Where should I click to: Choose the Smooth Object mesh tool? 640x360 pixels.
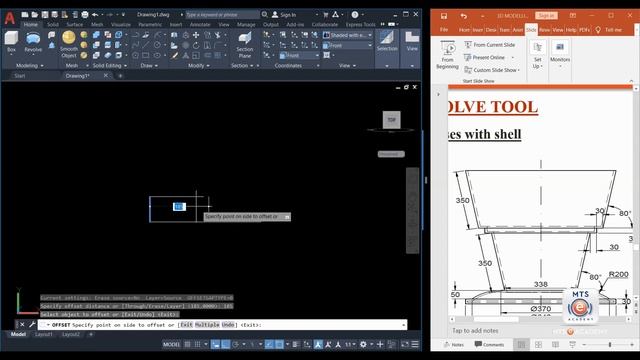69,44
